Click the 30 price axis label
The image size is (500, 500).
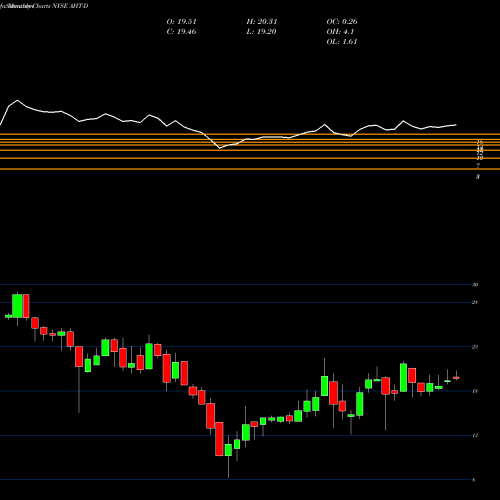click(475, 285)
